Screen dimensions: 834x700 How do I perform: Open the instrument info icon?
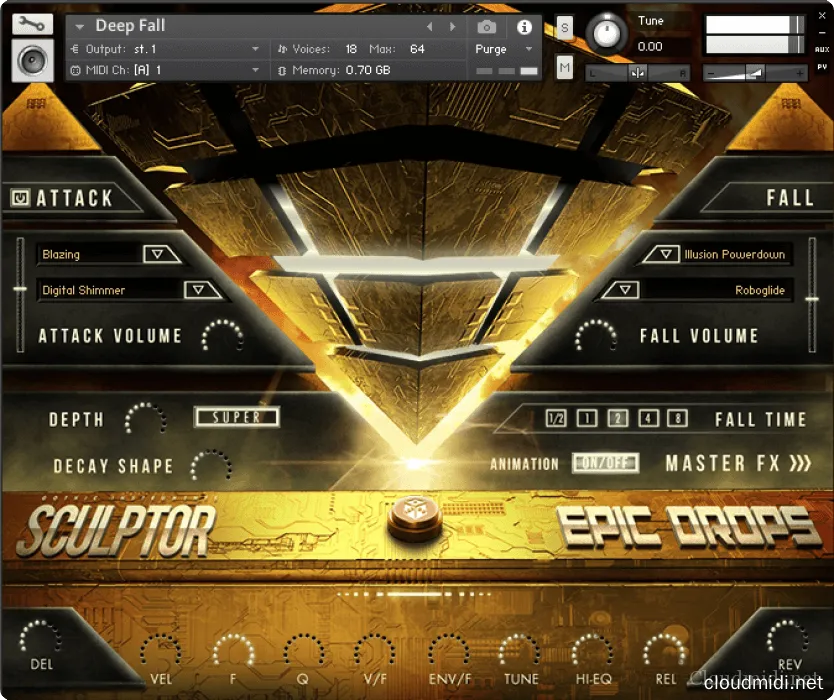(524, 27)
